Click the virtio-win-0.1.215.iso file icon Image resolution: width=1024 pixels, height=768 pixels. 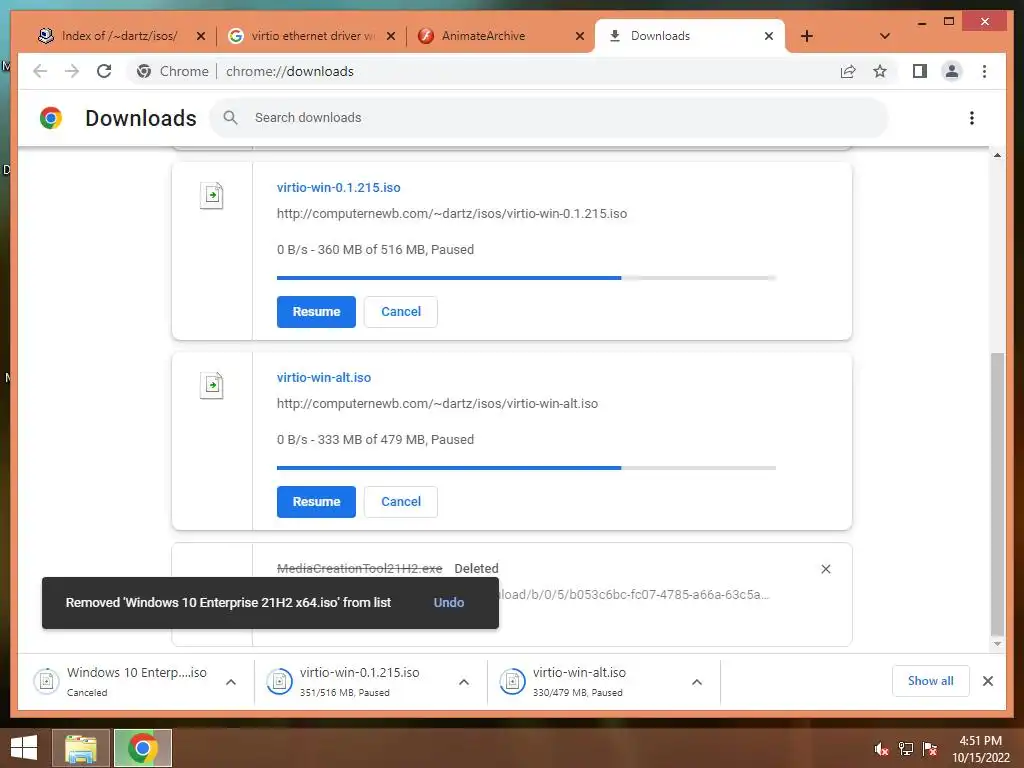pyautogui.click(x=212, y=195)
